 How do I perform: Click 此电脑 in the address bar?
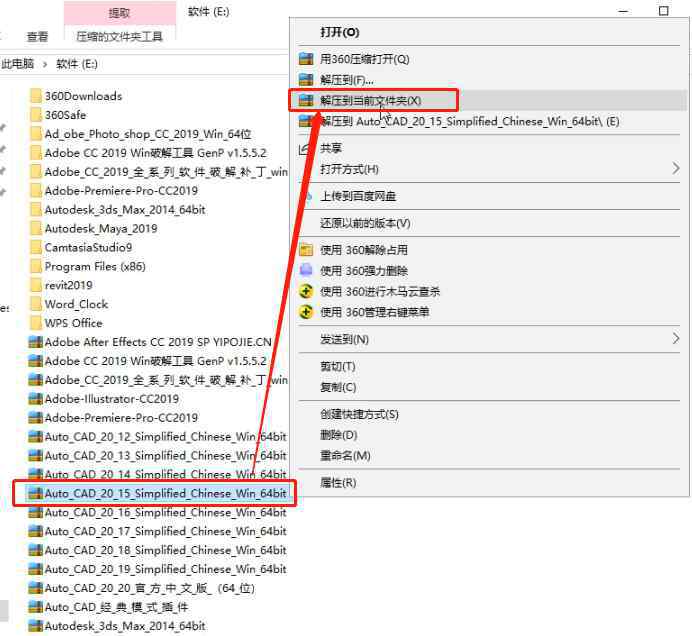click(x=18, y=64)
